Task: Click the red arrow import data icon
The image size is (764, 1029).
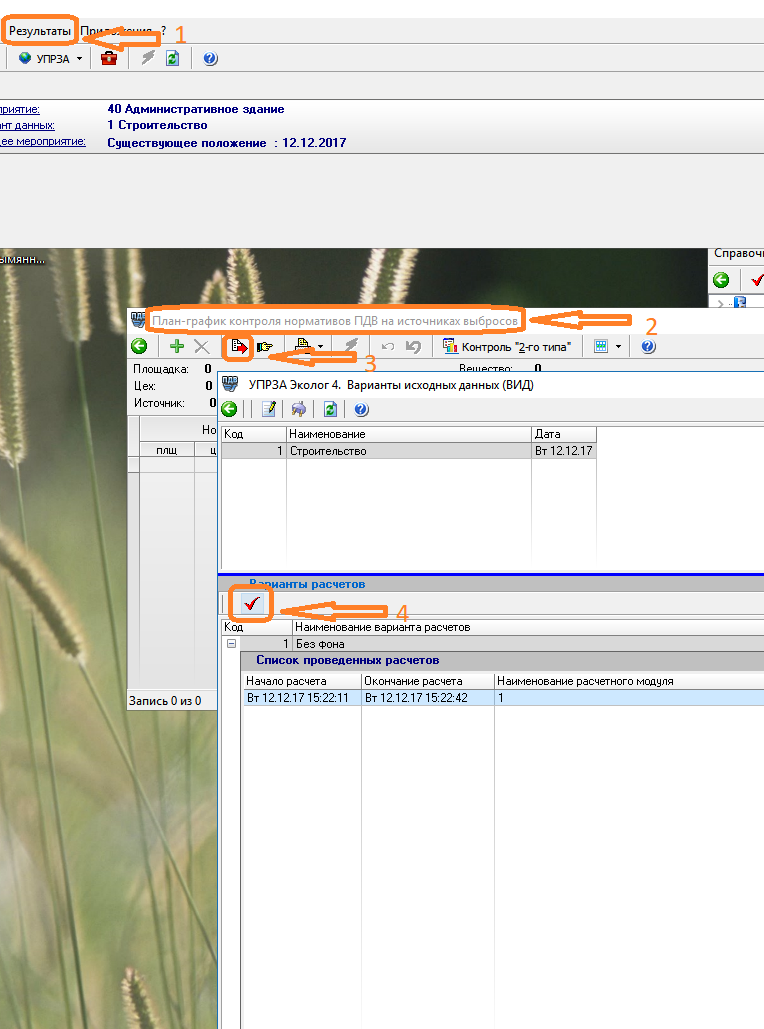Action: pyautogui.click(x=240, y=347)
